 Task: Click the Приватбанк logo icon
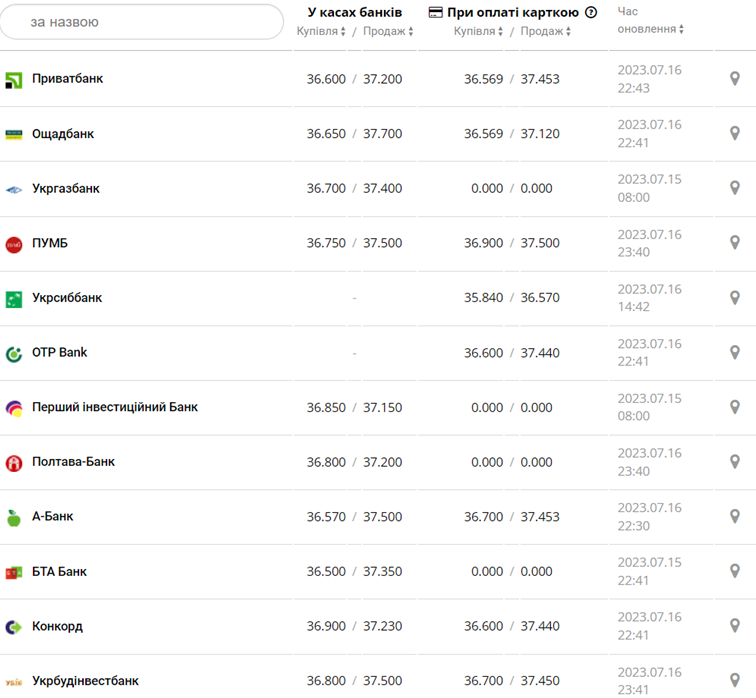tap(14, 80)
